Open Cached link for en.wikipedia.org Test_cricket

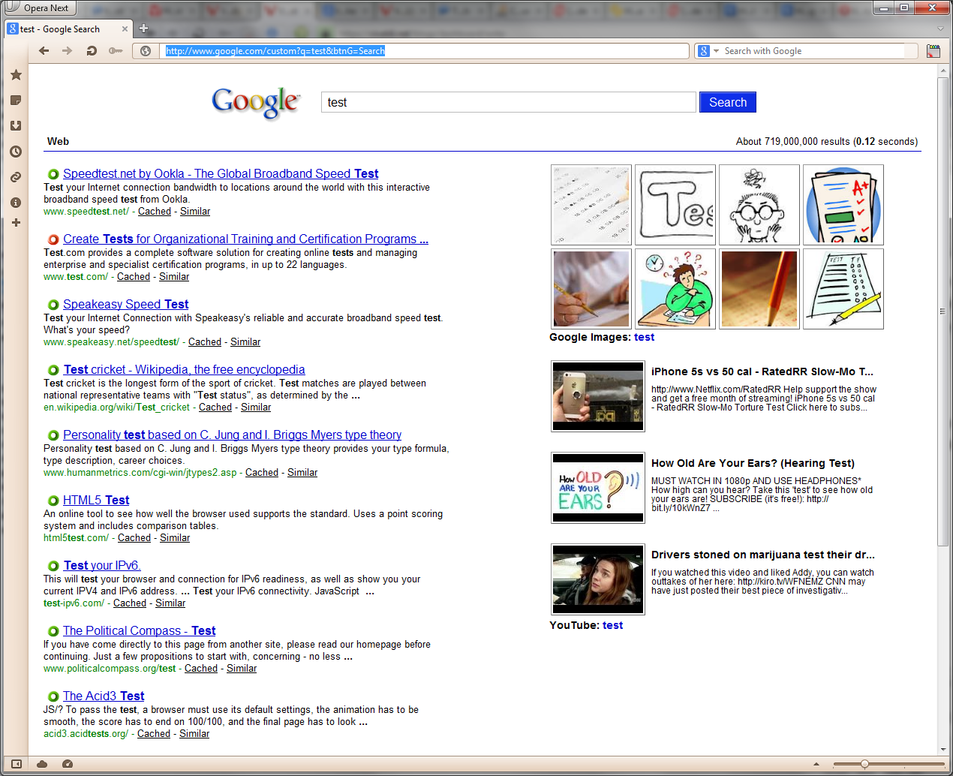click(x=215, y=407)
